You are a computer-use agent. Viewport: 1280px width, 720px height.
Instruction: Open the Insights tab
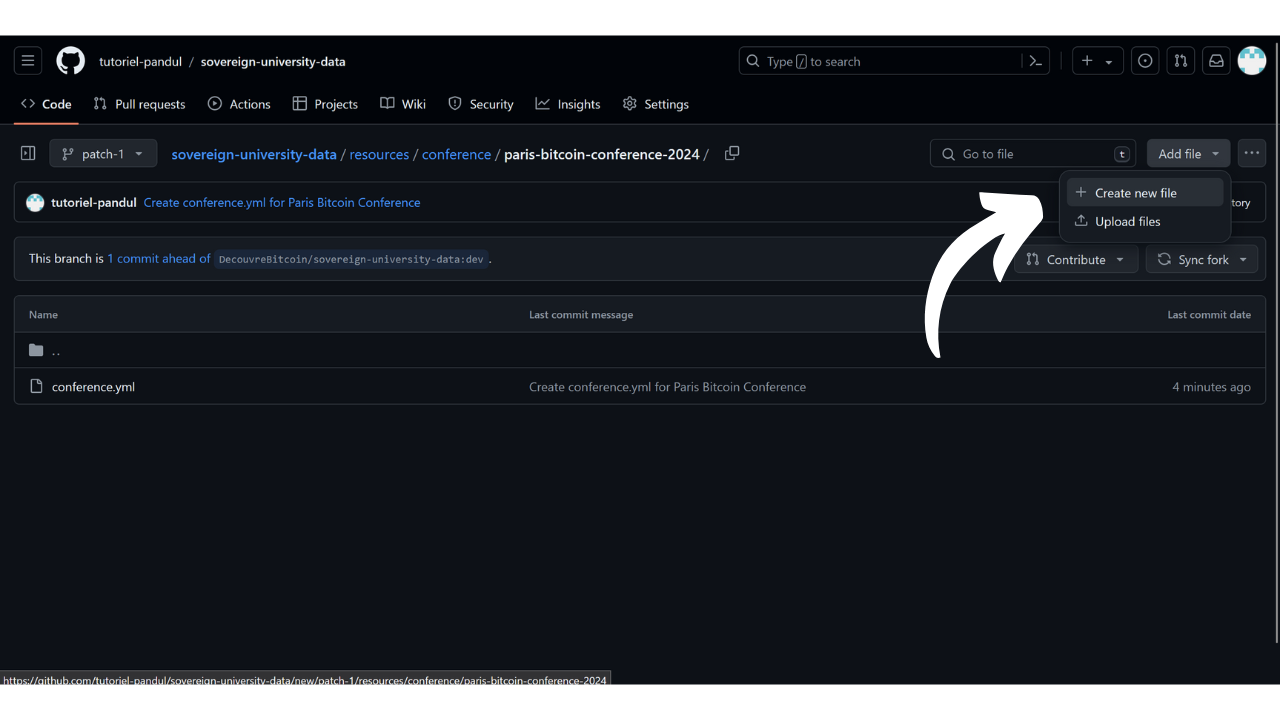click(x=568, y=104)
